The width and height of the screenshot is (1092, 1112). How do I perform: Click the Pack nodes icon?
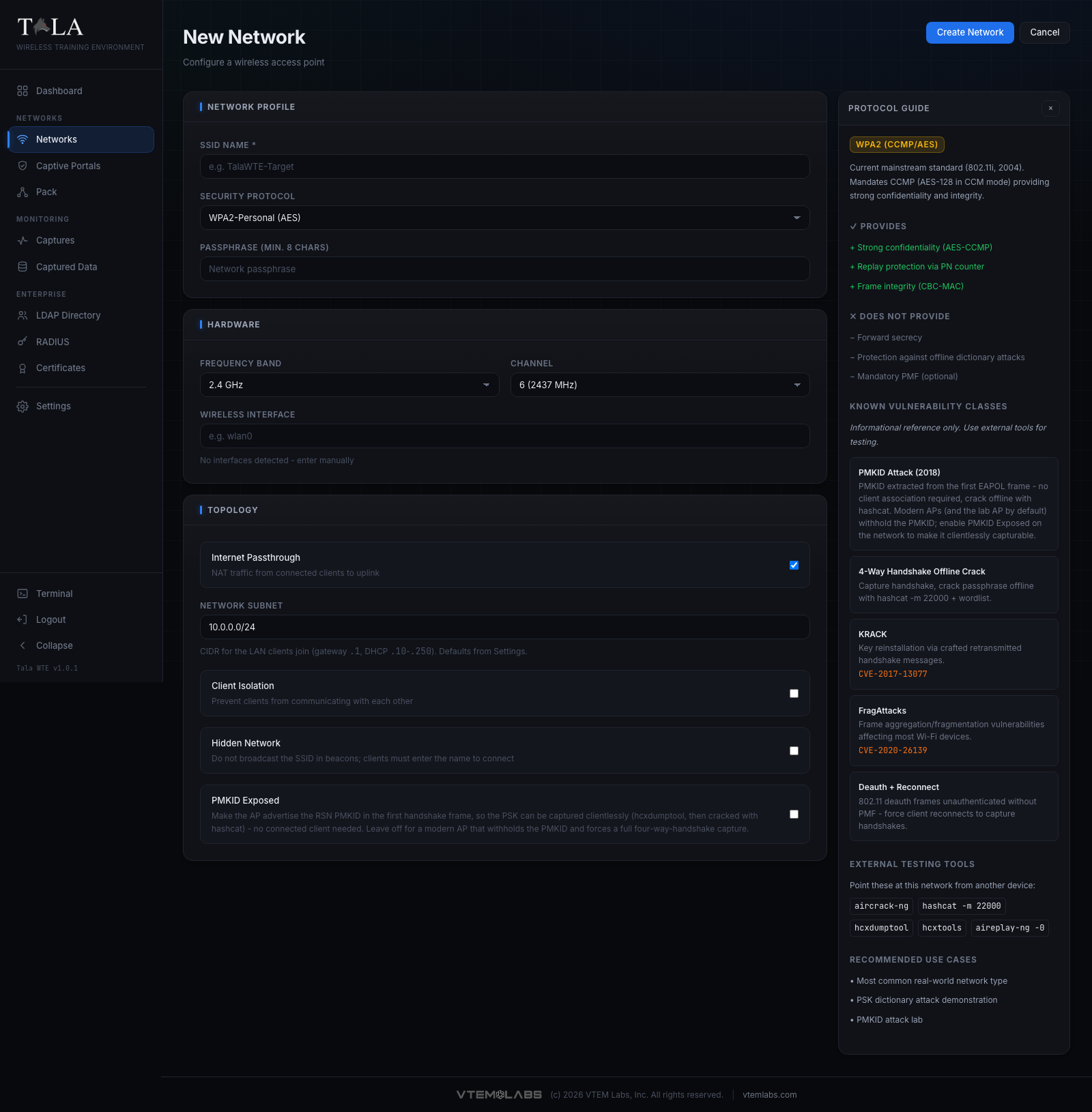coord(23,192)
